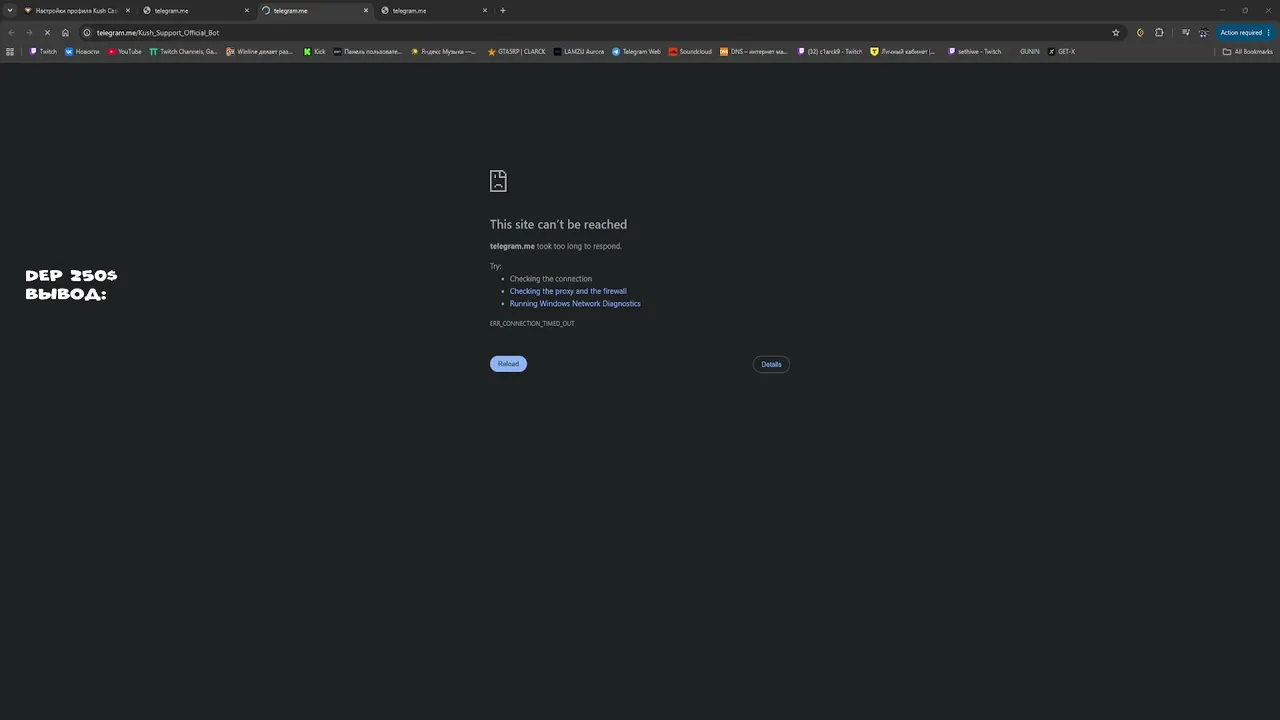Open the apps grid shortcut
This screenshot has width=1280, height=720.
coord(10,51)
